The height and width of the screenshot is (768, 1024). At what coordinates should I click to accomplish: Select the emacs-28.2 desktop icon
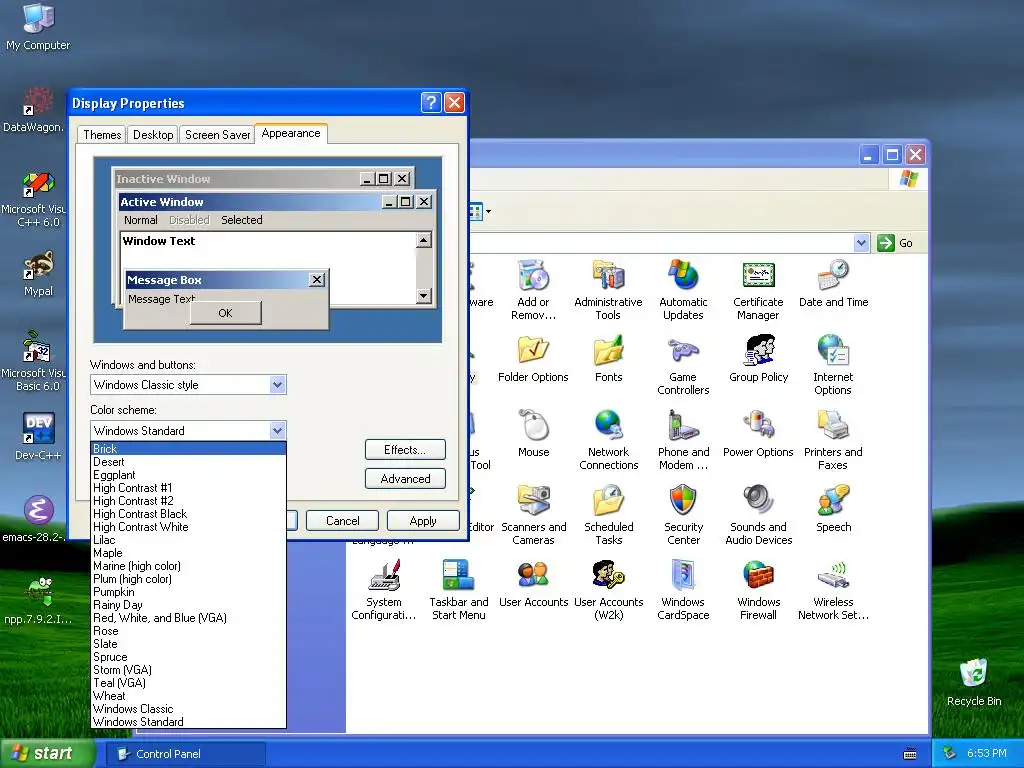coord(34,519)
